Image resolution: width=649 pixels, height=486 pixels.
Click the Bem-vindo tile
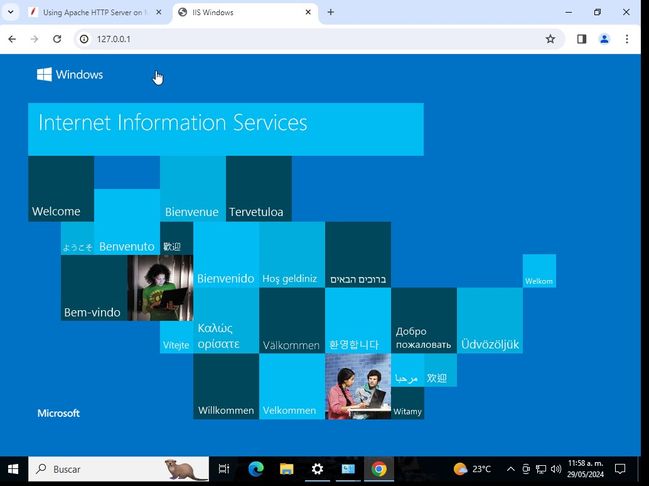click(x=94, y=288)
